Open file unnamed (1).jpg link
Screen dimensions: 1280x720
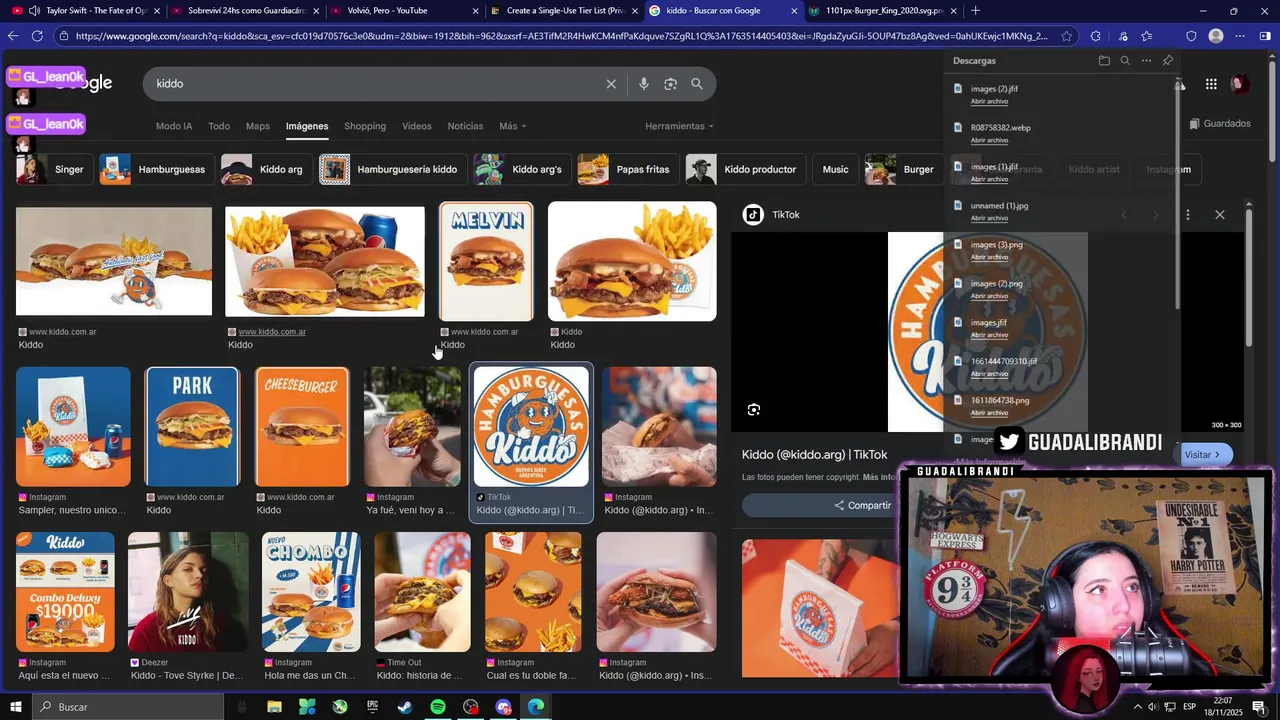[x=989, y=218]
